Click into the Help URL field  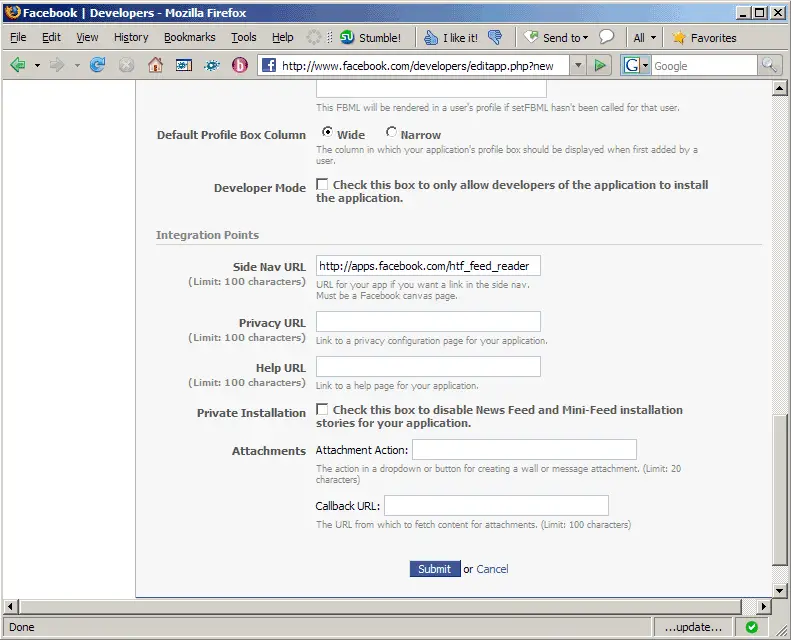[x=428, y=367]
